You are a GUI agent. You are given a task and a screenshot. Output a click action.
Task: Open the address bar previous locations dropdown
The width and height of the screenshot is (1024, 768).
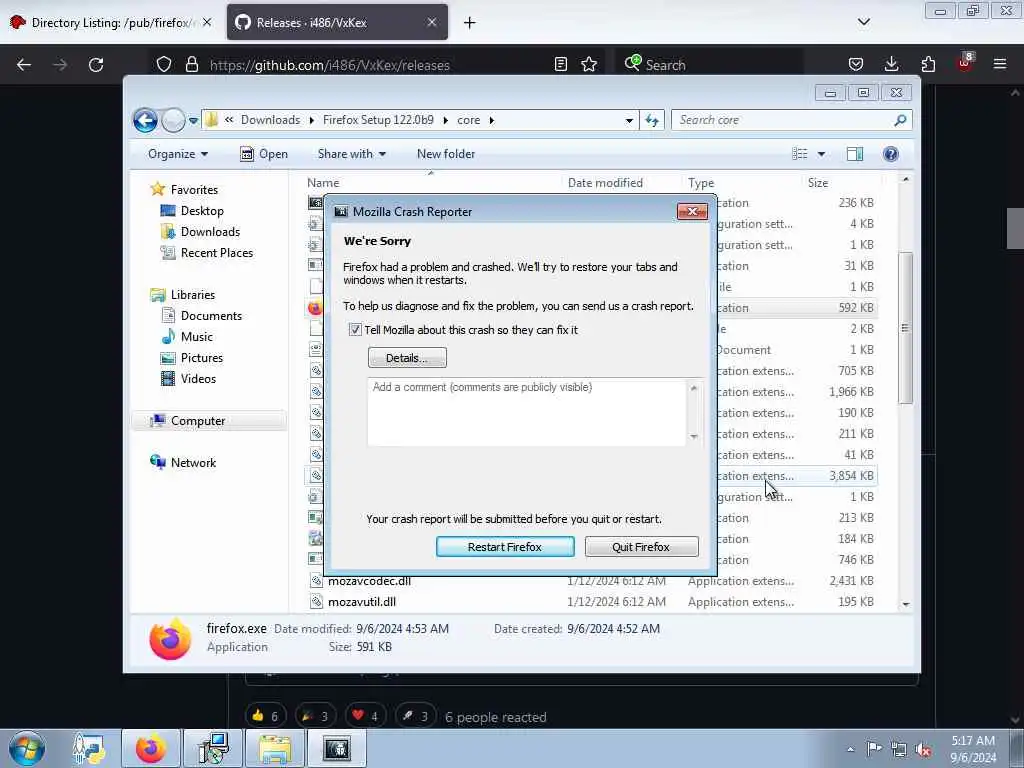tap(628, 120)
